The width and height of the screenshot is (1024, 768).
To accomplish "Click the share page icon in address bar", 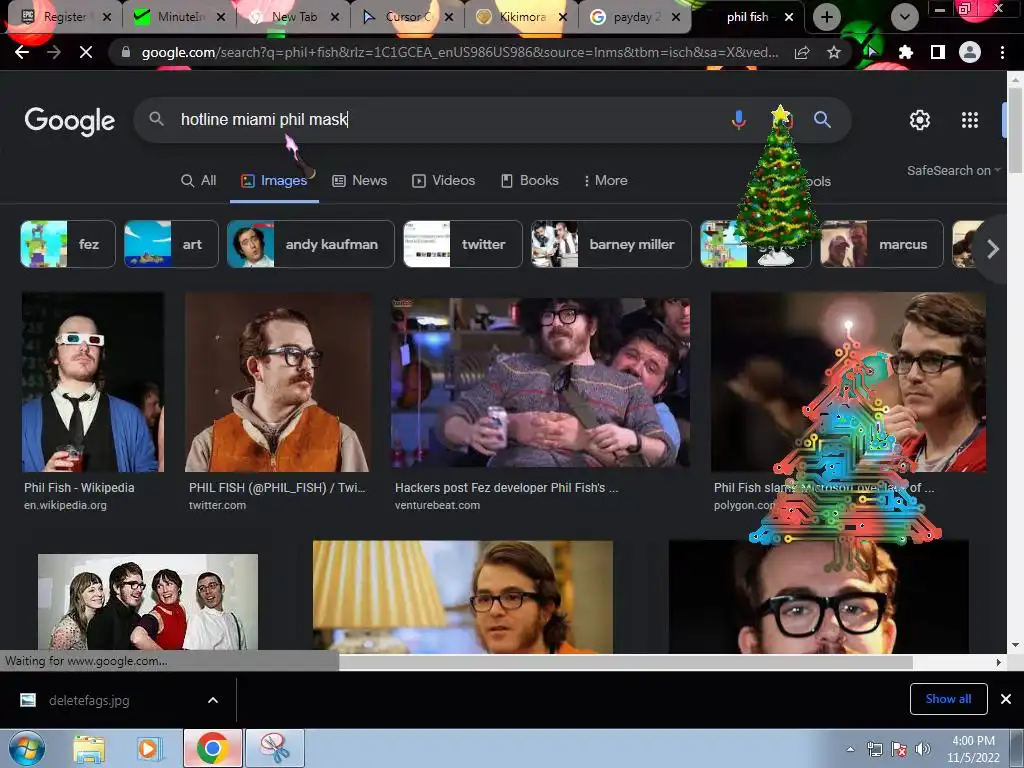I will pyautogui.click(x=802, y=52).
